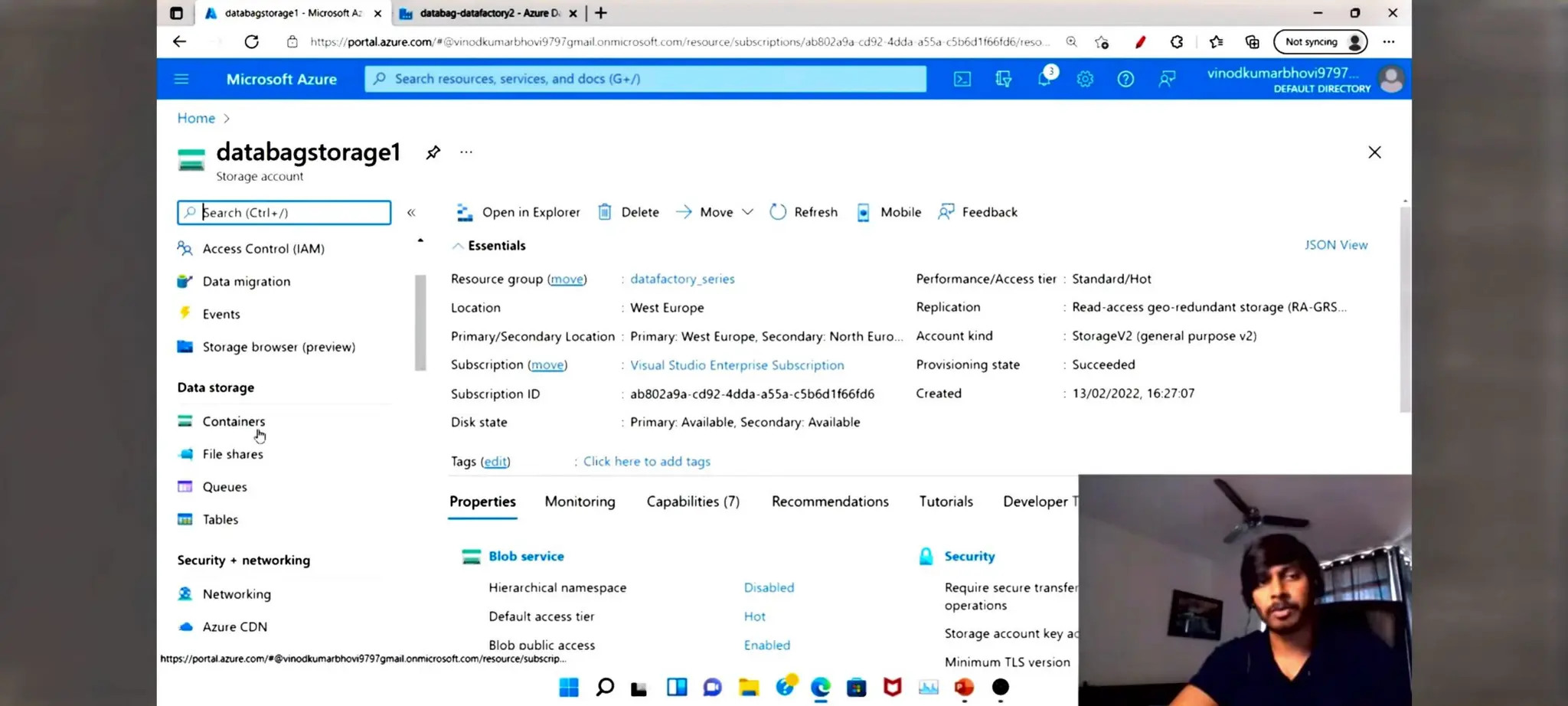Image resolution: width=1568 pixels, height=706 pixels.
Task: Switch to the Capabilities (7) tab
Action: pos(693,502)
